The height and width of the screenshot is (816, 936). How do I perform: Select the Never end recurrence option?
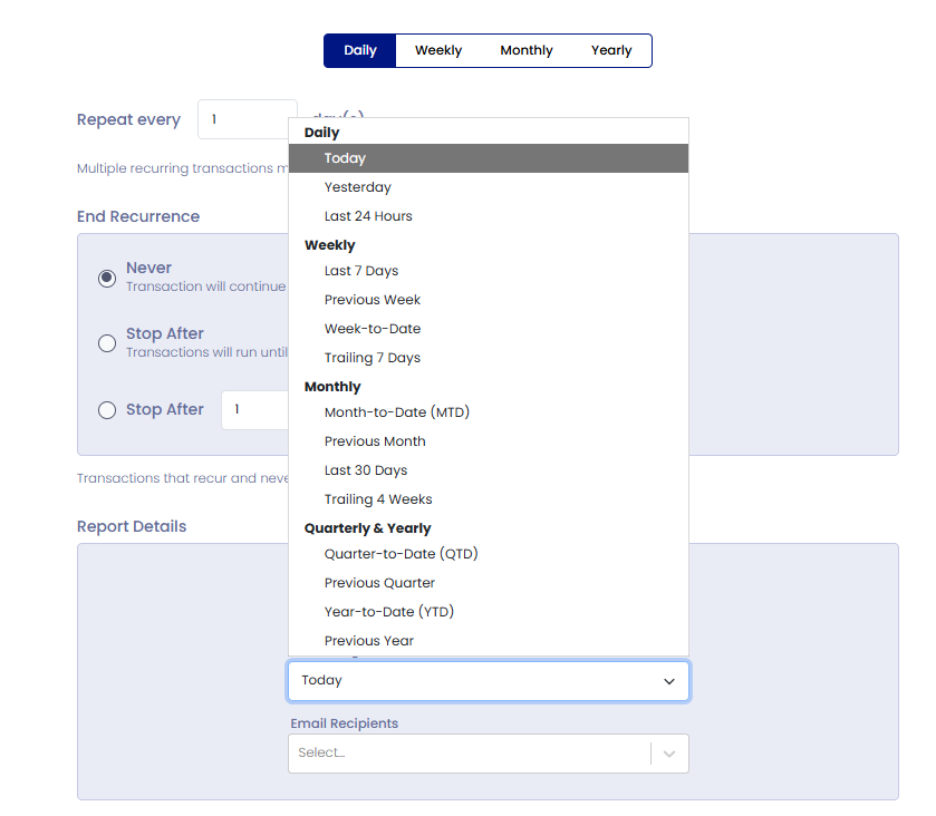[x=107, y=278]
